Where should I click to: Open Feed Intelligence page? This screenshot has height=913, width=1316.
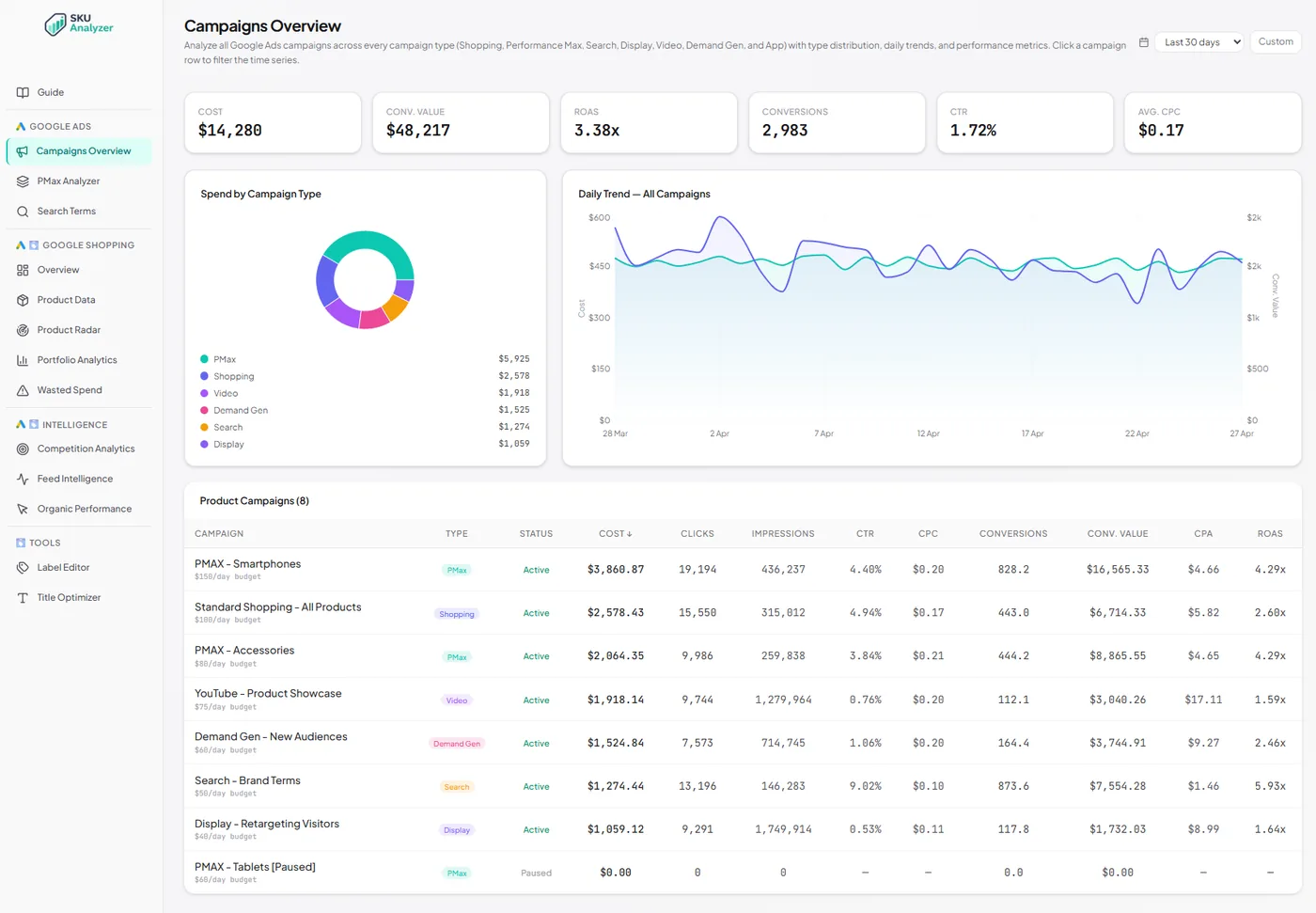(x=78, y=479)
